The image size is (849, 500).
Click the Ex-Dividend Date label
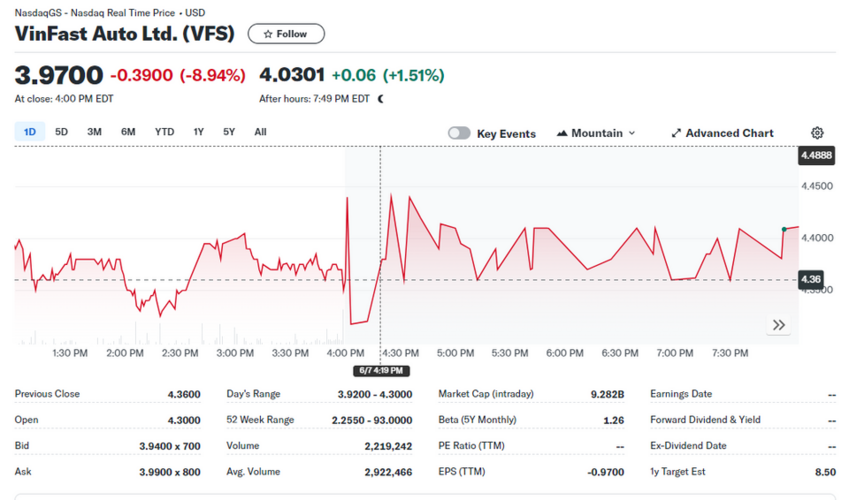[x=688, y=446]
